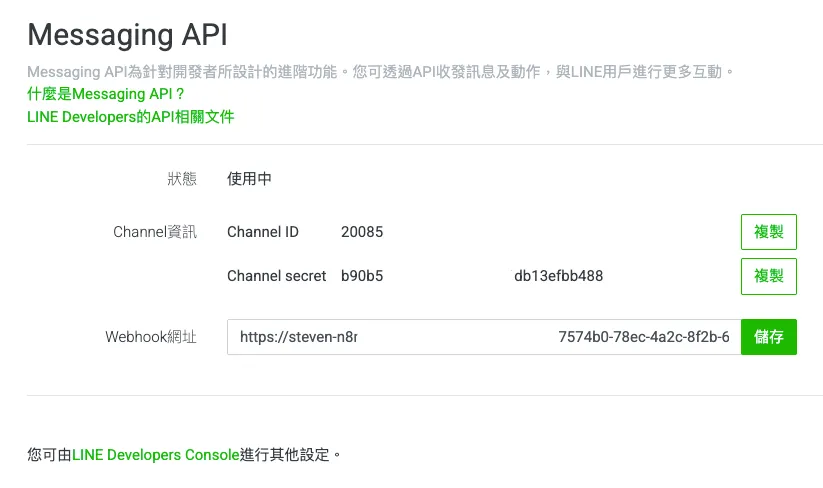Open LINE Developers的API相關文件 link
Viewport: 823px width, 488px height.
pos(131,116)
